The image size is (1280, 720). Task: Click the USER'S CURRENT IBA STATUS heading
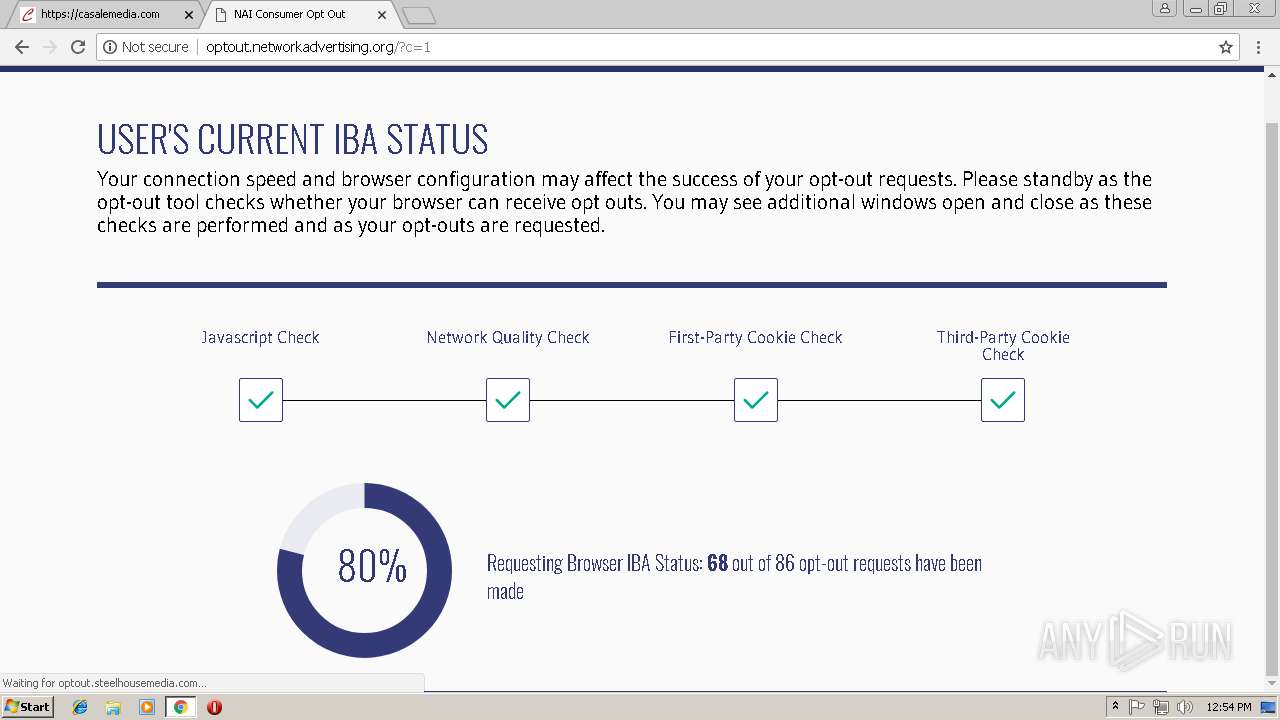293,140
